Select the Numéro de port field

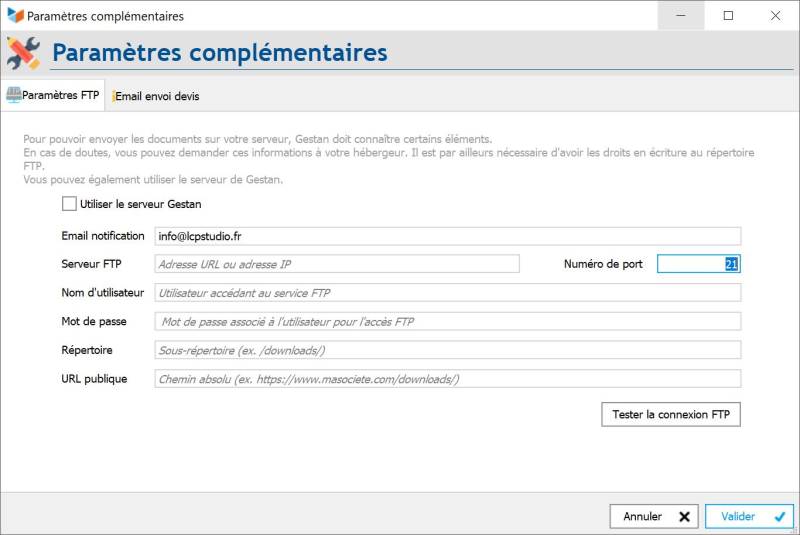tap(698, 264)
